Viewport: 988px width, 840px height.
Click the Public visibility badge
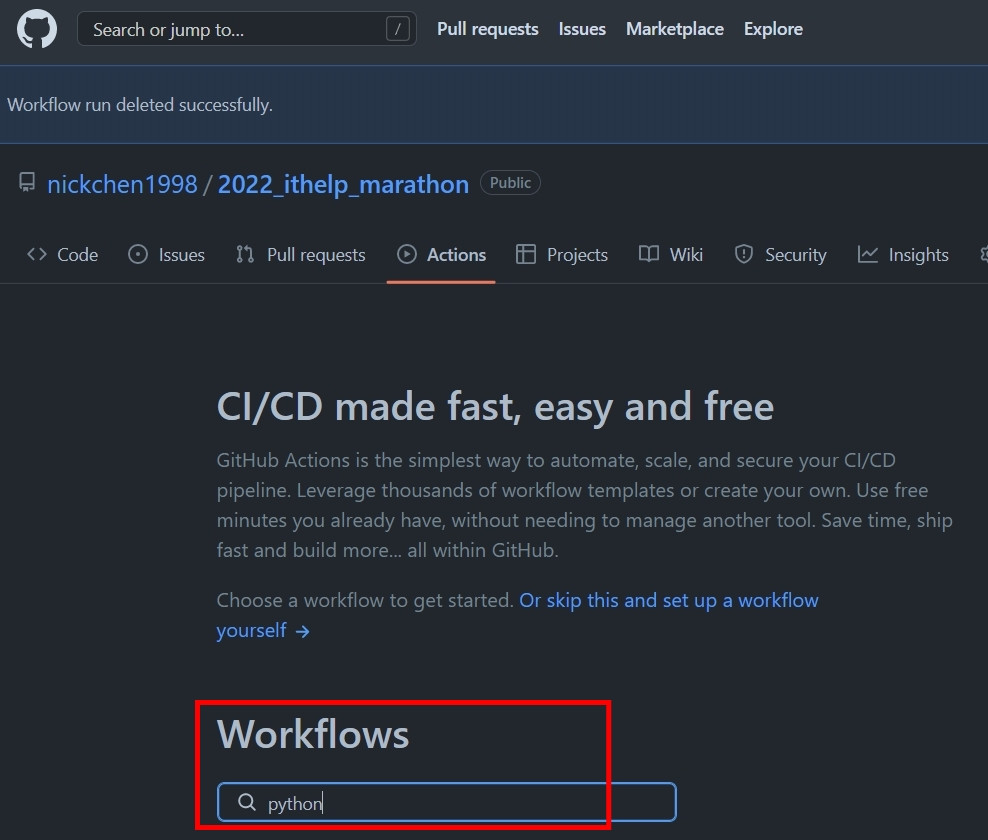pyautogui.click(x=510, y=183)
